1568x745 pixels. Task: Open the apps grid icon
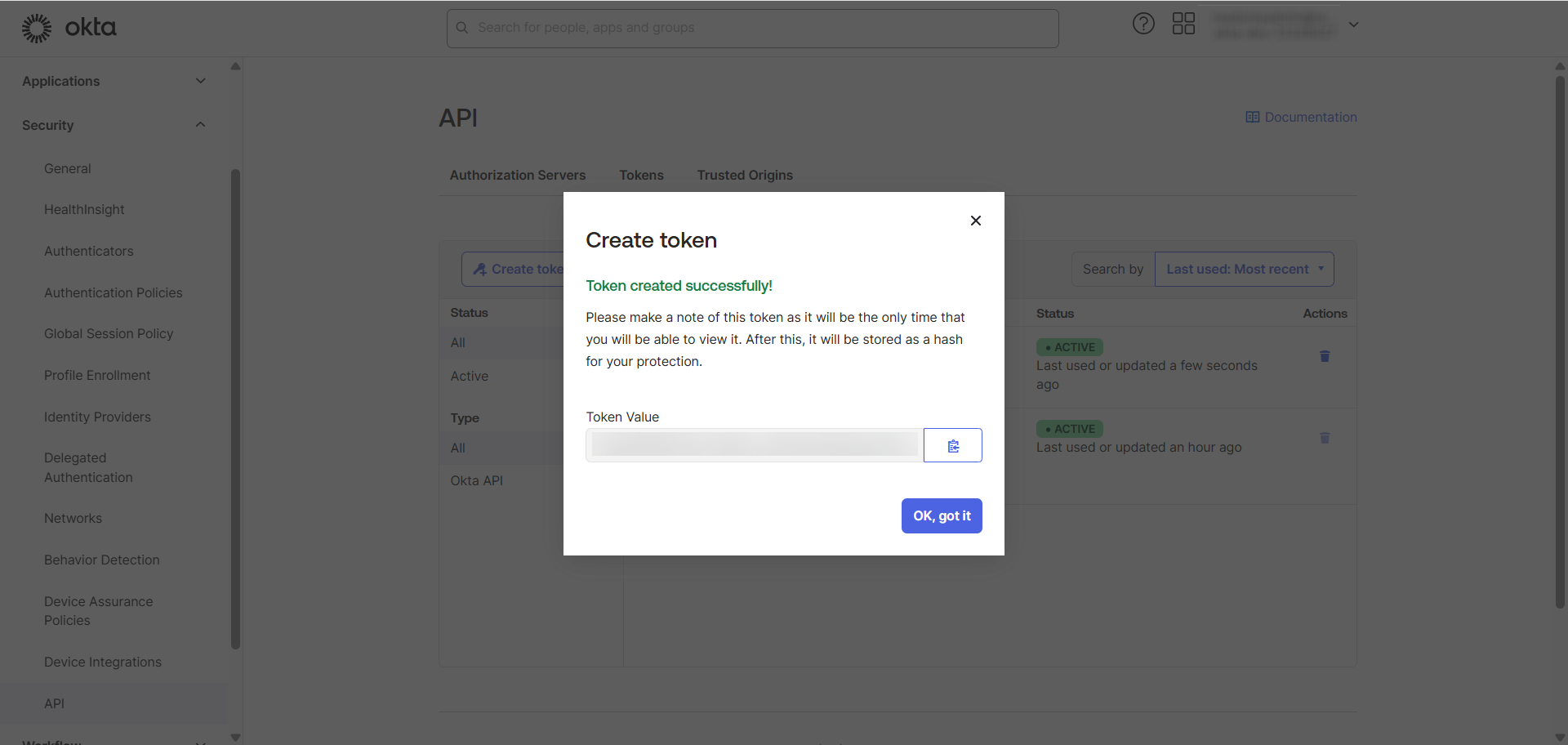[1183, 24]
